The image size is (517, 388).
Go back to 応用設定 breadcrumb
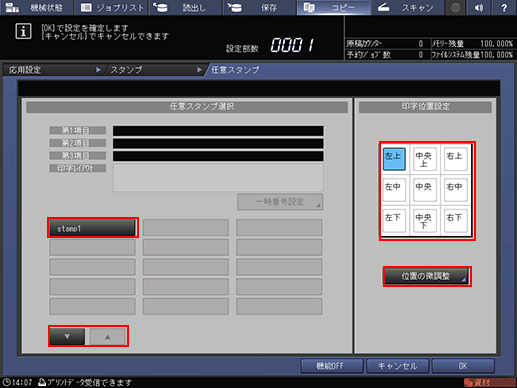click(53, 70)
